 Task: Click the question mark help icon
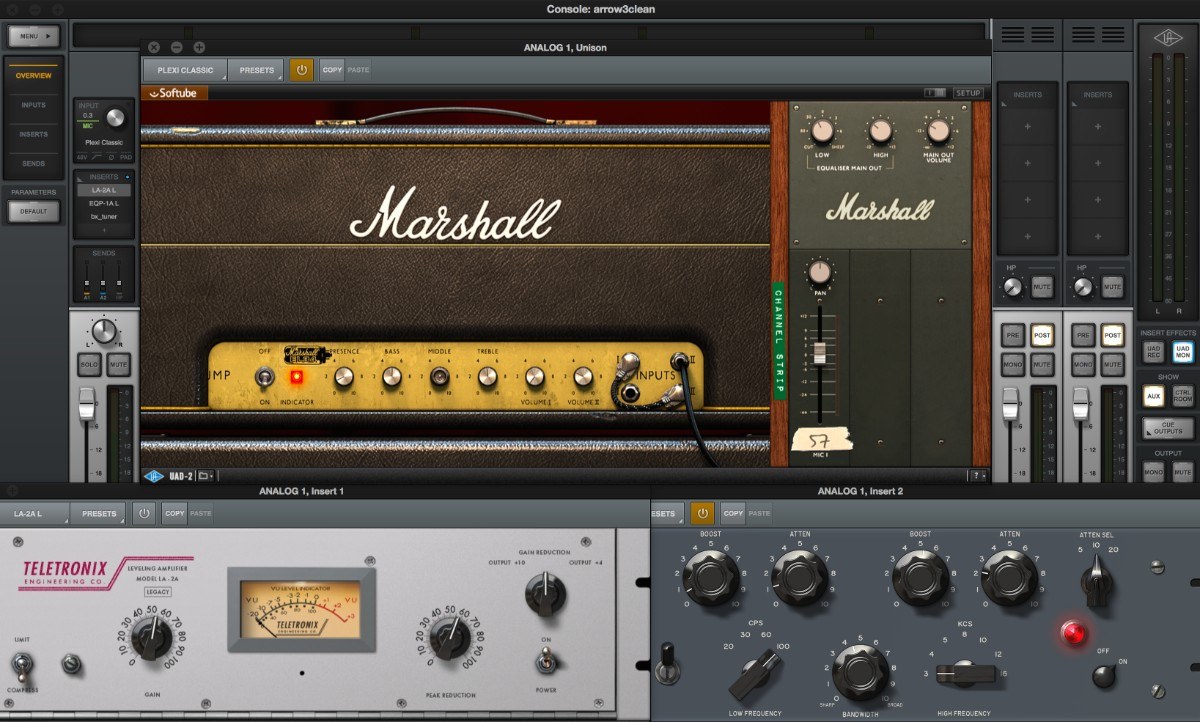point(976,476)
